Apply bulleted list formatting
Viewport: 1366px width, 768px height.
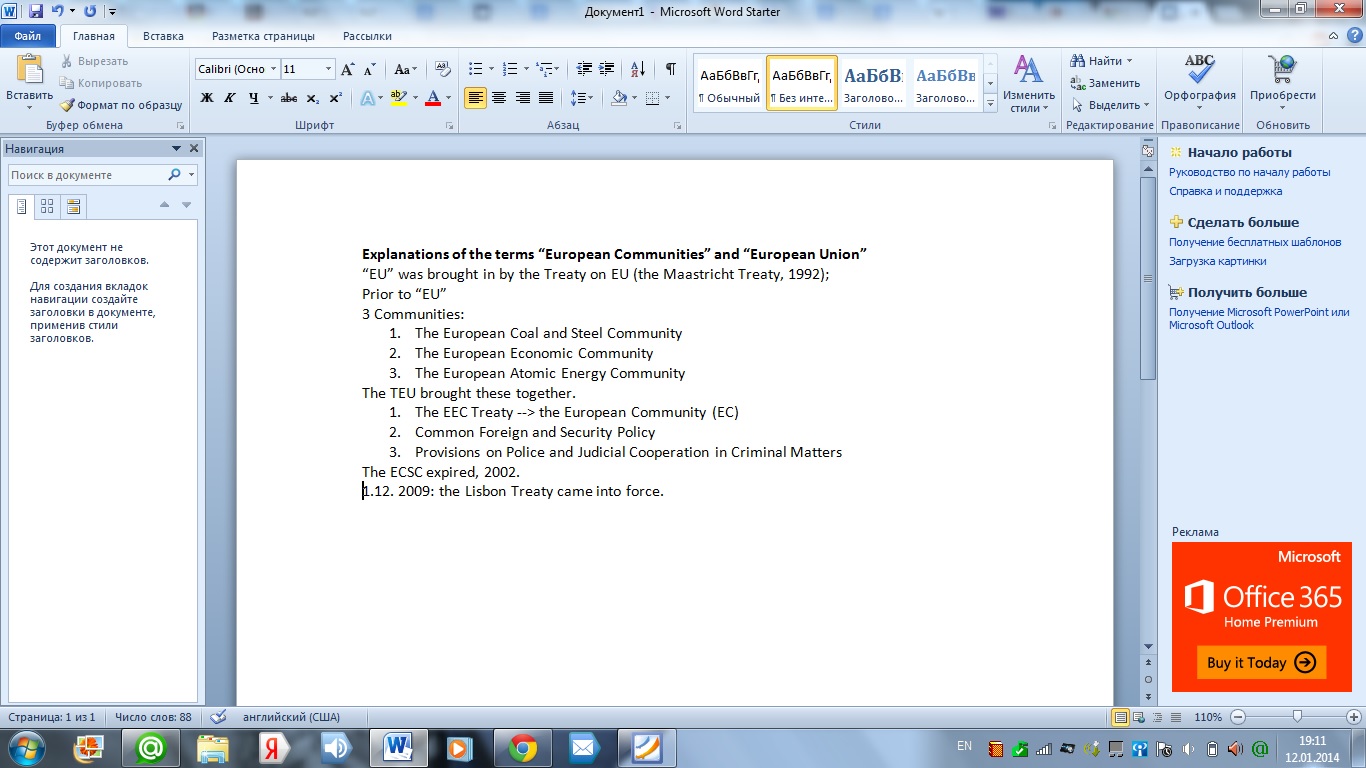coord(475,69)
